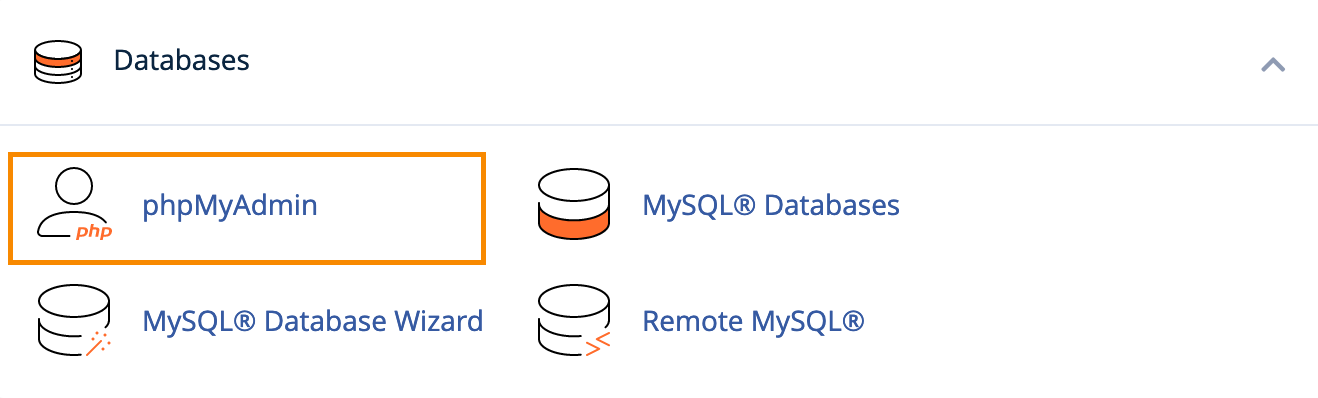1318x398 pixels.
Task: Select the highlighted phpMyAdmin tile
Action: pos(247,208)
